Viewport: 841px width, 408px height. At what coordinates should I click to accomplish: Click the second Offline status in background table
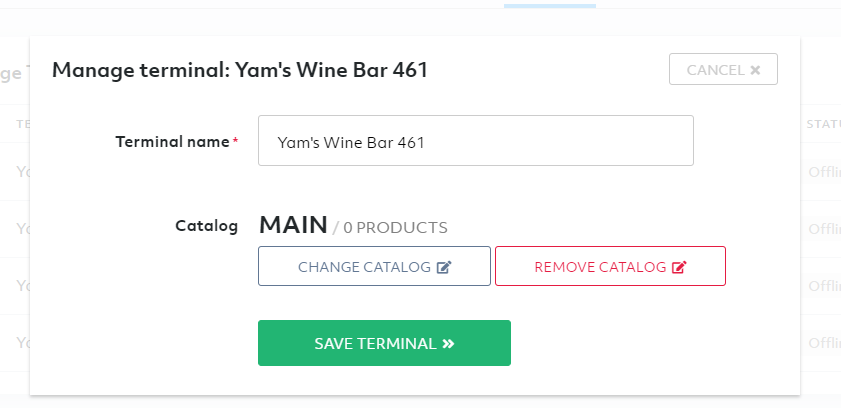(824, 229)
